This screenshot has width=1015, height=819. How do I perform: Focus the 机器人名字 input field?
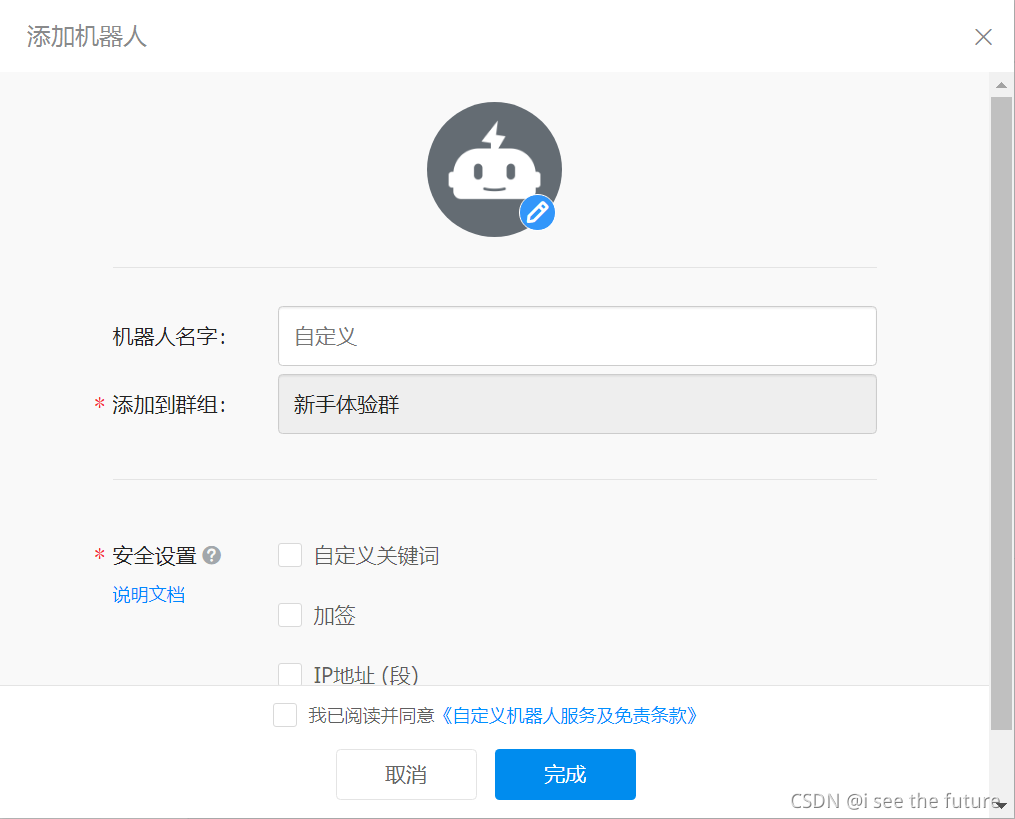[x=577, y=336]
